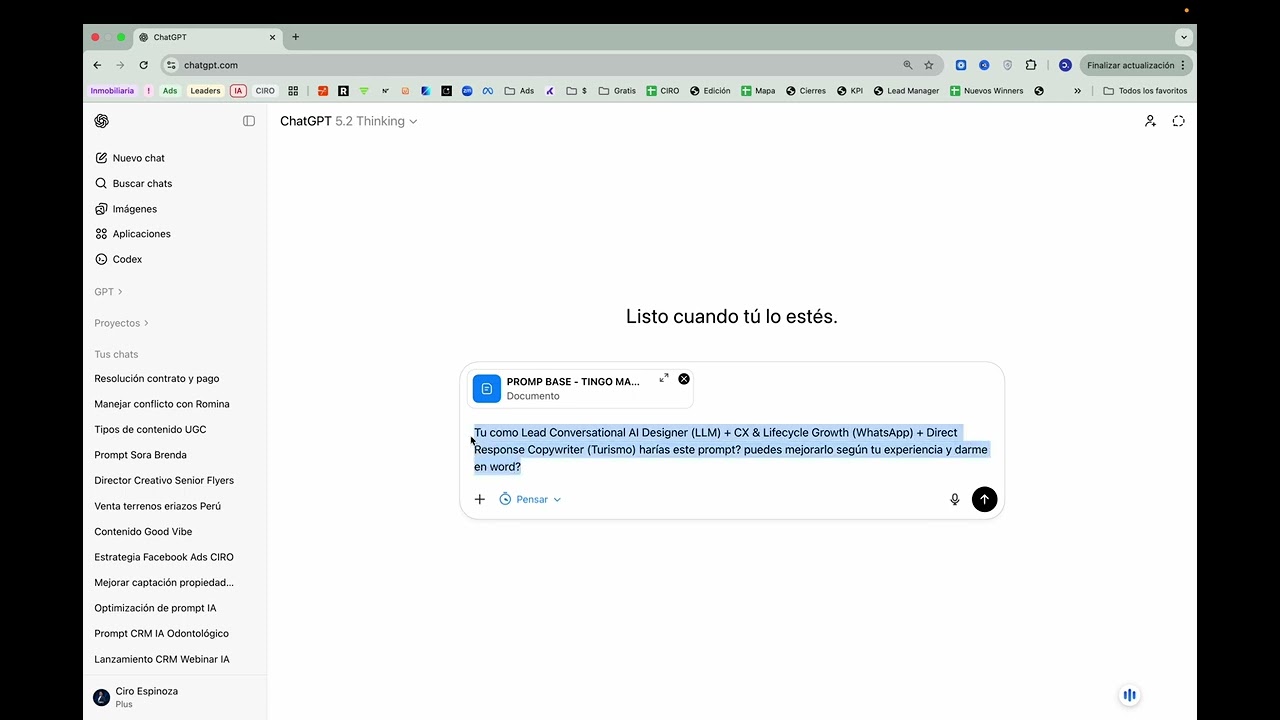Open the browser profile avatar icon
1280x720 pixels.
coord(1065,65)
